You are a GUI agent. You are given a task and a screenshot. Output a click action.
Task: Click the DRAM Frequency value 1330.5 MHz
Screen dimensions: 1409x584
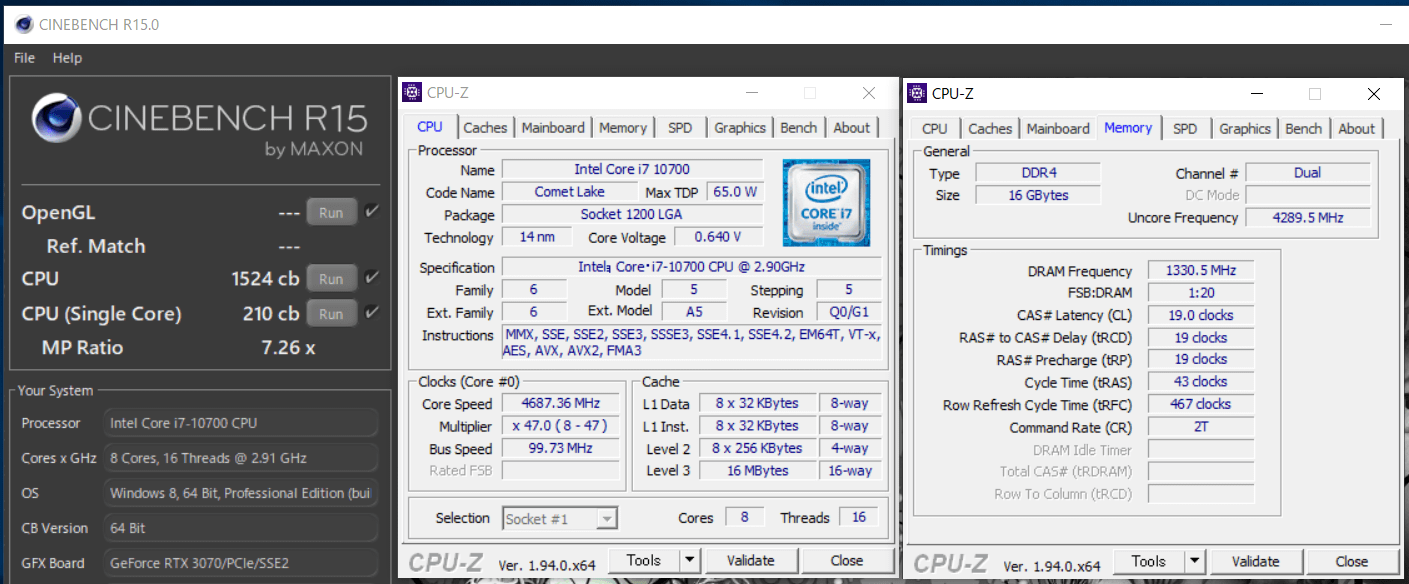tap(1201, 271)
